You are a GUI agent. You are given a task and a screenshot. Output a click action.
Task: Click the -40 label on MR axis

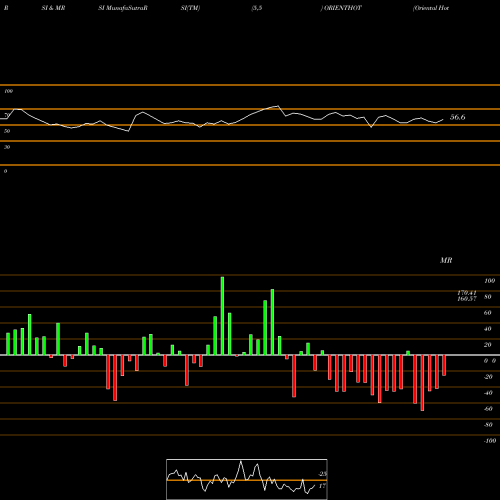click(x=488, y=393)
